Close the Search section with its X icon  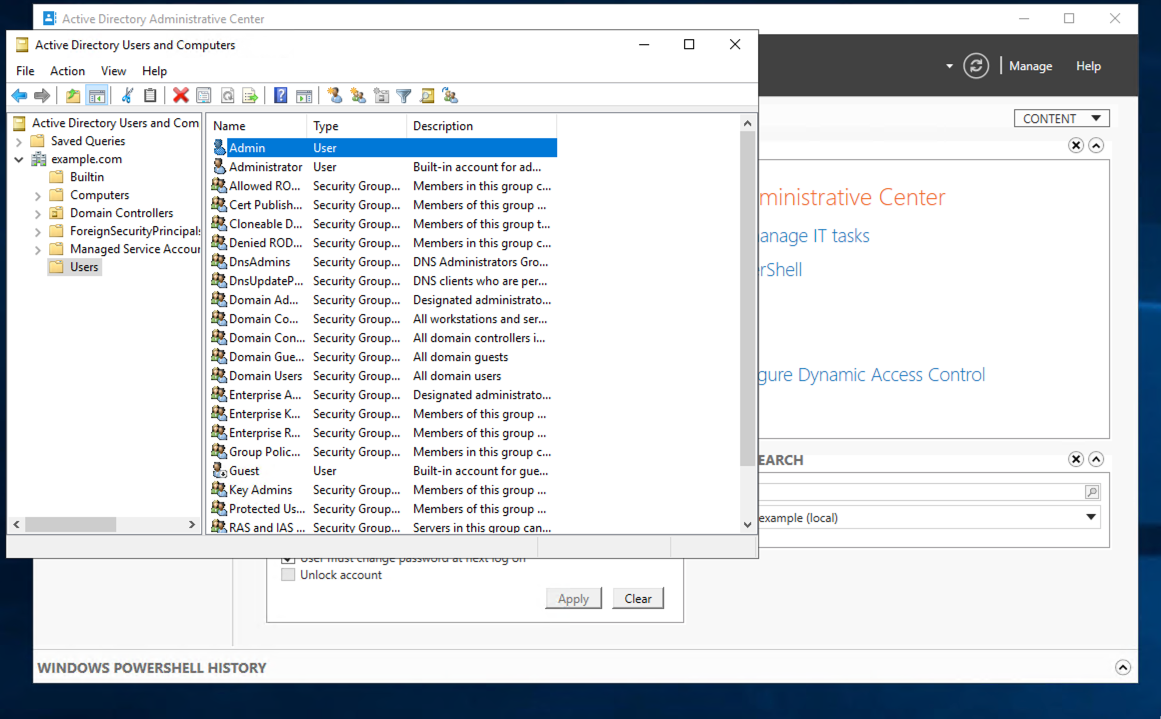1076,459
